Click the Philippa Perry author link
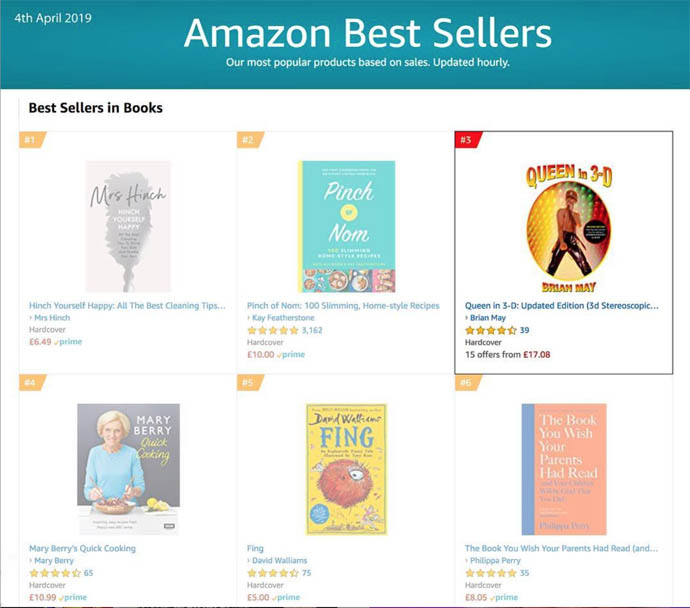 (x=497, y=561)
